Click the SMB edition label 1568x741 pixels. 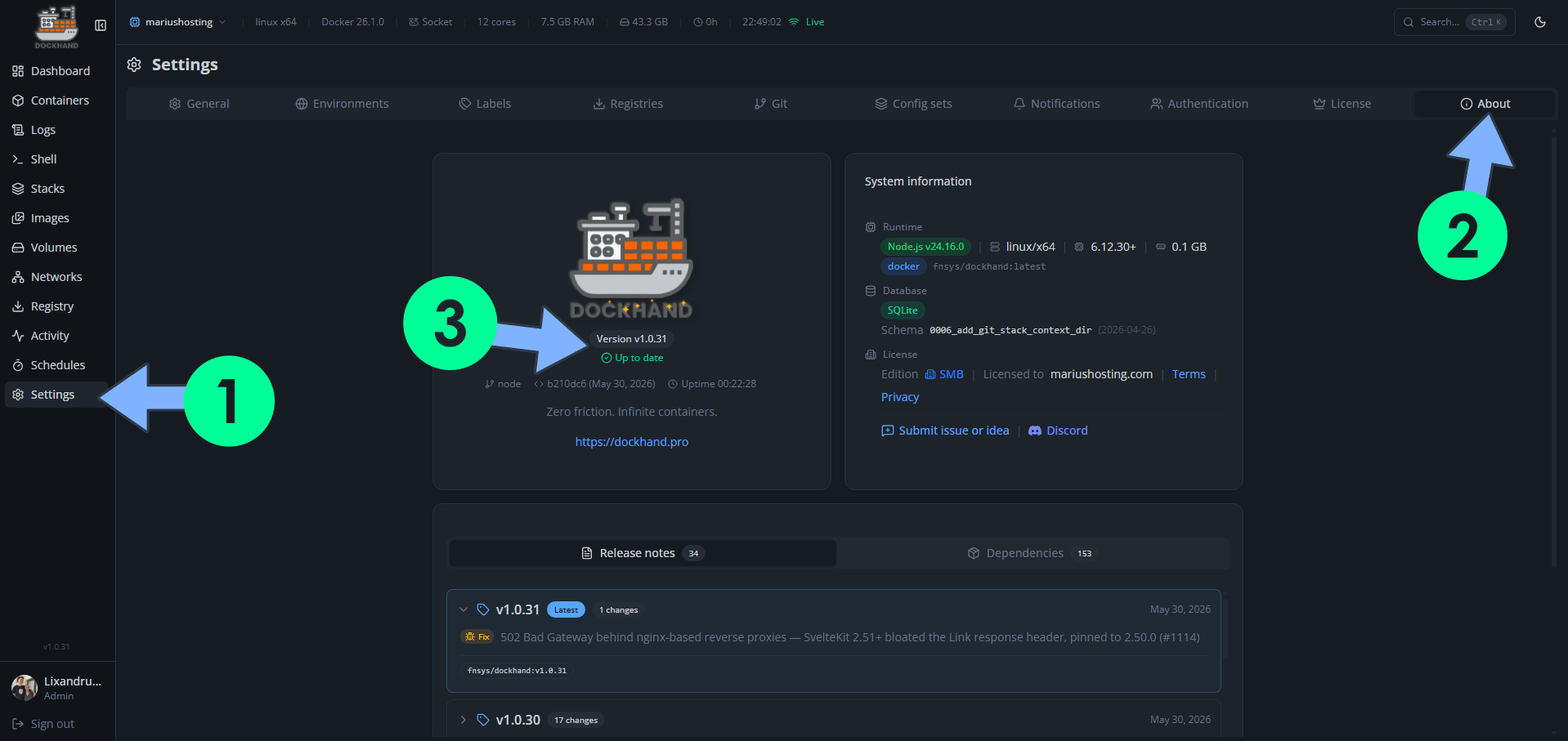(x=944, y=374)
